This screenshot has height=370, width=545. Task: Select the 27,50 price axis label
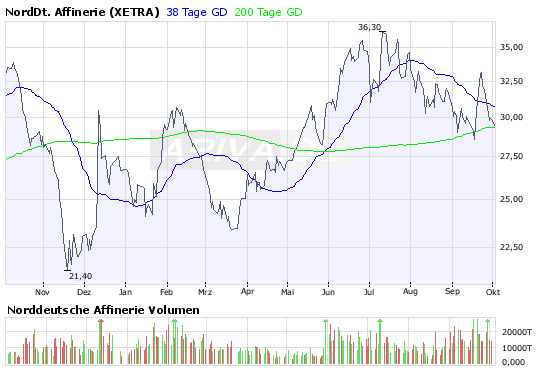pyautogui.click(x=511, y=157)
